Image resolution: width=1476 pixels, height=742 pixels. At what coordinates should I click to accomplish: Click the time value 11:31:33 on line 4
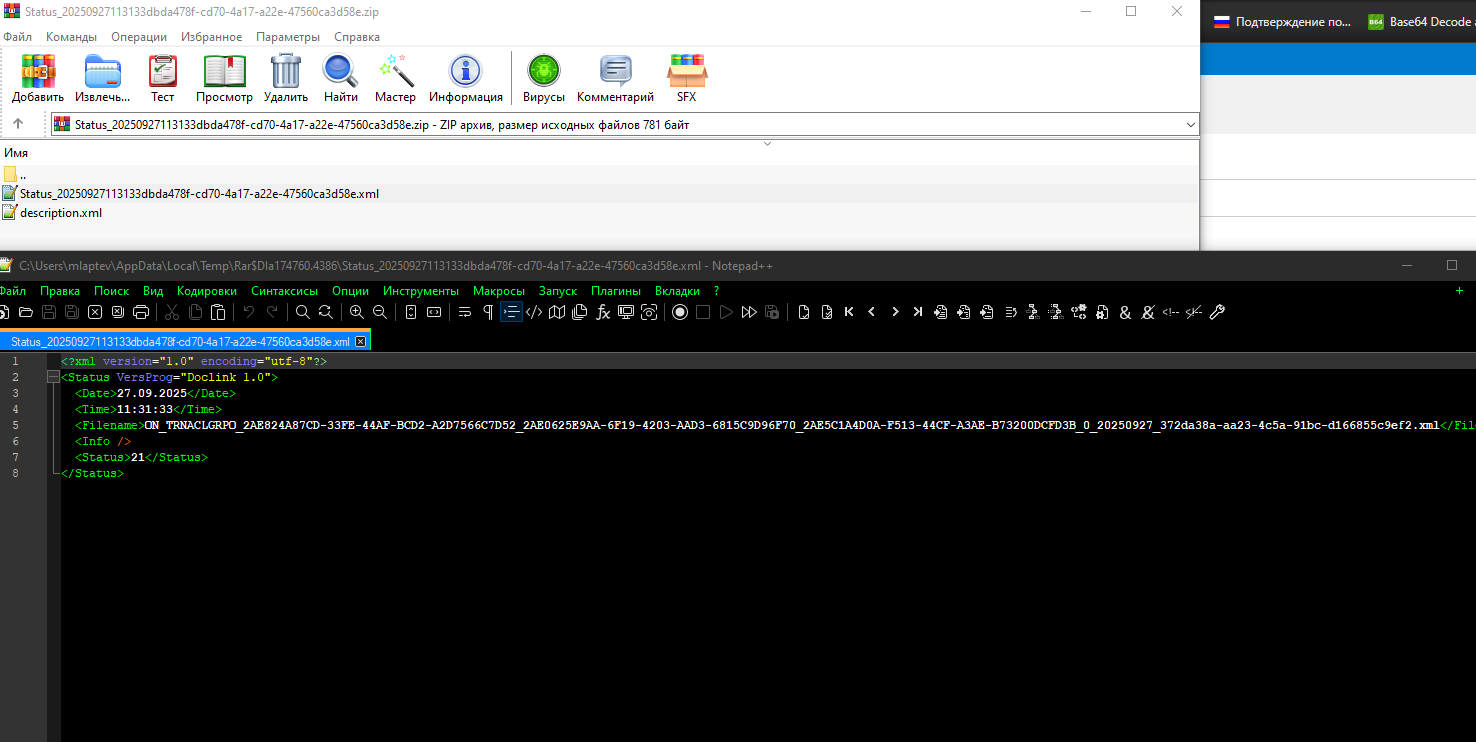click(x=145, y=409)
